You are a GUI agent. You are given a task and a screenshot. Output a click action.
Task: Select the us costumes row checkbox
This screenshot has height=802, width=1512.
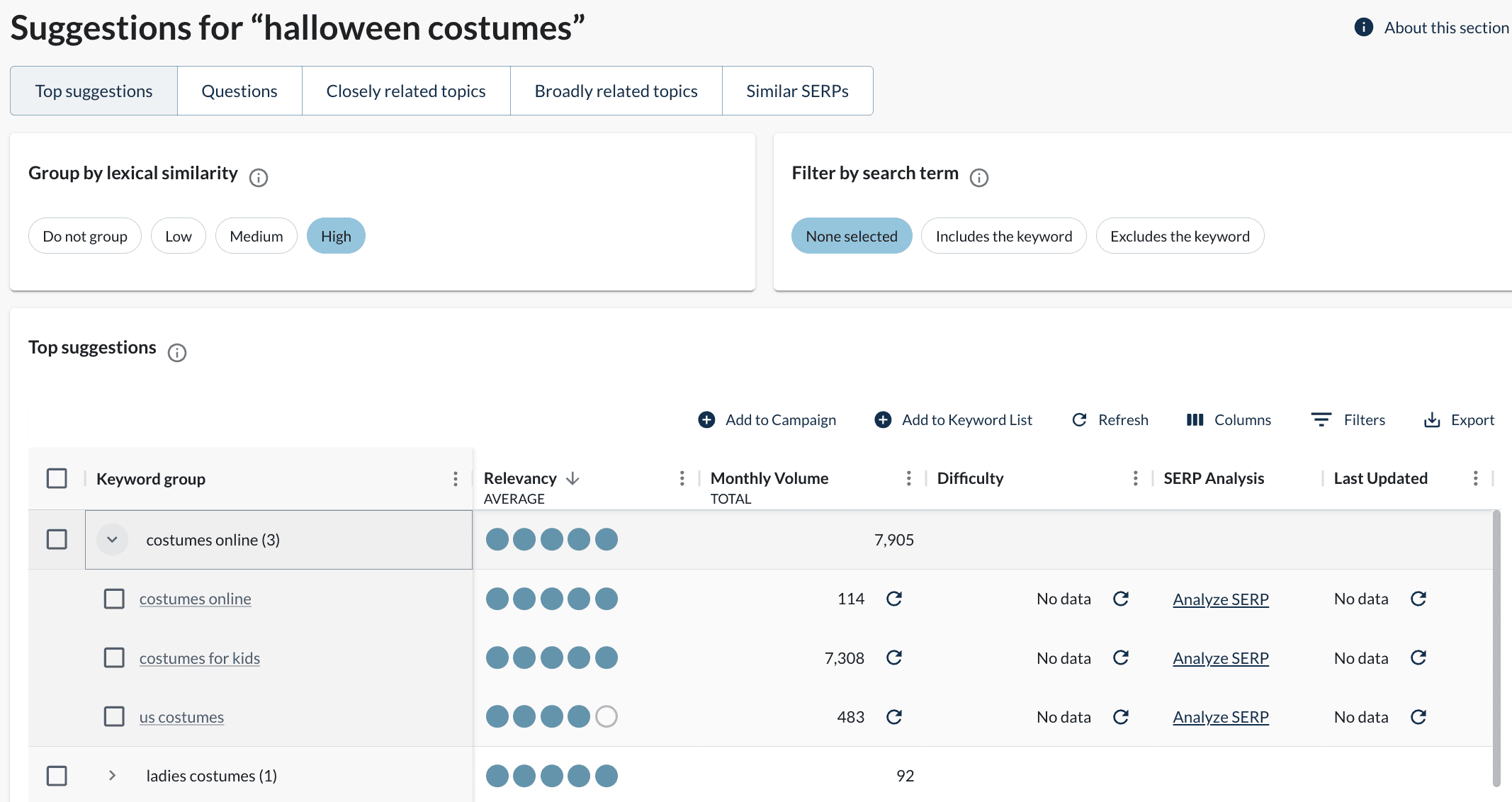114,717
